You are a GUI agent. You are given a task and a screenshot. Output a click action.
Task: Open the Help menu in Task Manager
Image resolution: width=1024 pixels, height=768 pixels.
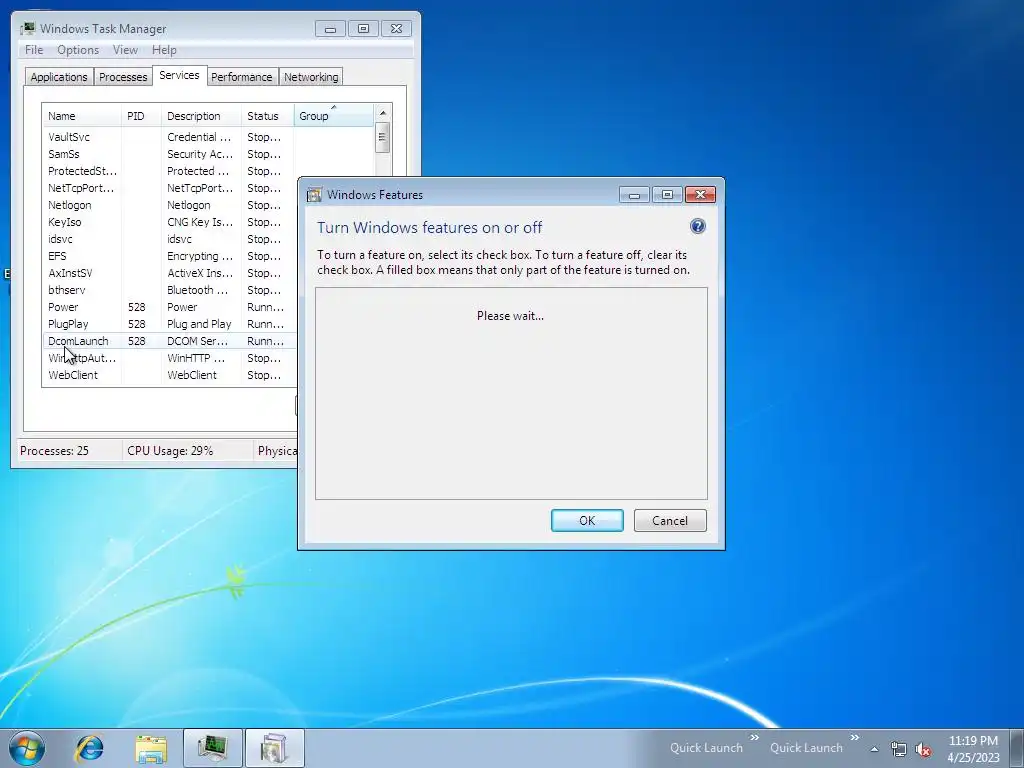coord(164,50)
